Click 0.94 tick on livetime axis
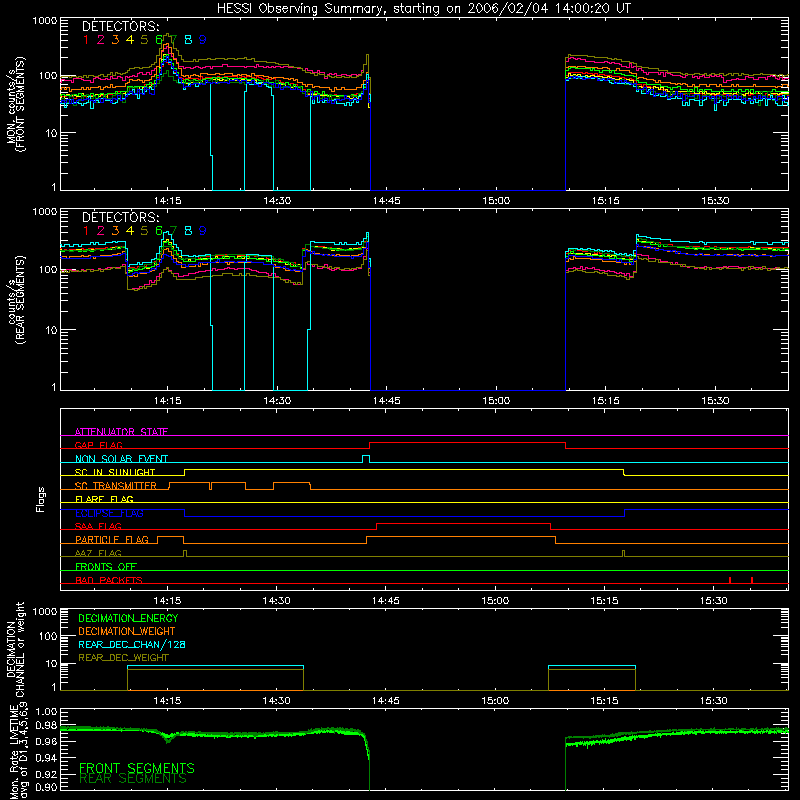Screen dimensions: 800x800 point(47,756)
